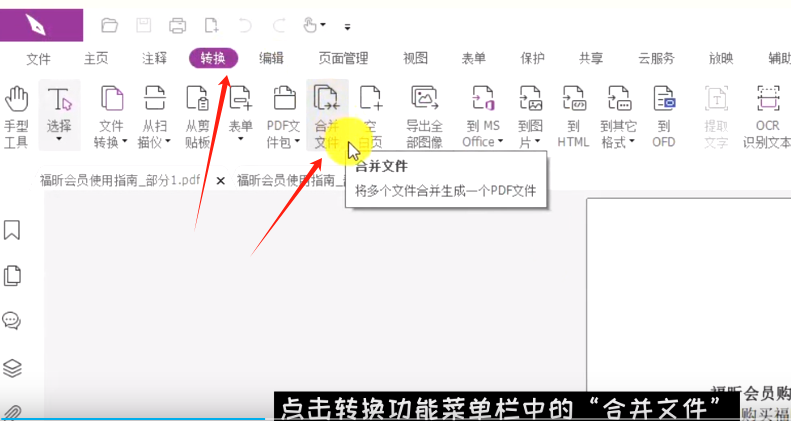
Task: Open the 页面管理 tab
Action: click(344, 59)
